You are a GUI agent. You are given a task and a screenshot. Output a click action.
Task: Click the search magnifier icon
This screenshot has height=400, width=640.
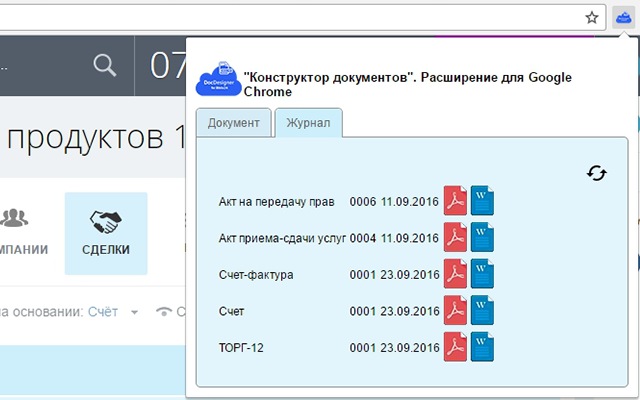click(x=105, y=65)
